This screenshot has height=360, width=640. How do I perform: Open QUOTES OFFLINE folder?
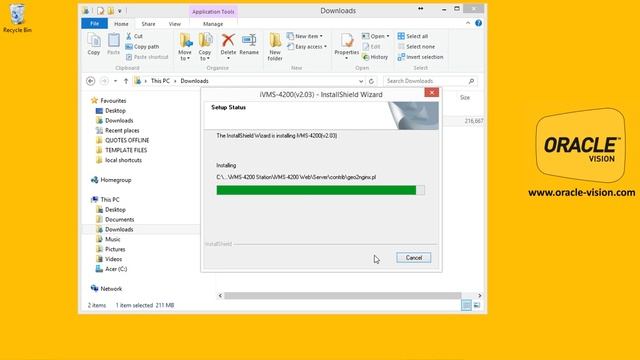pyautogui.click(x=122, y=140)
